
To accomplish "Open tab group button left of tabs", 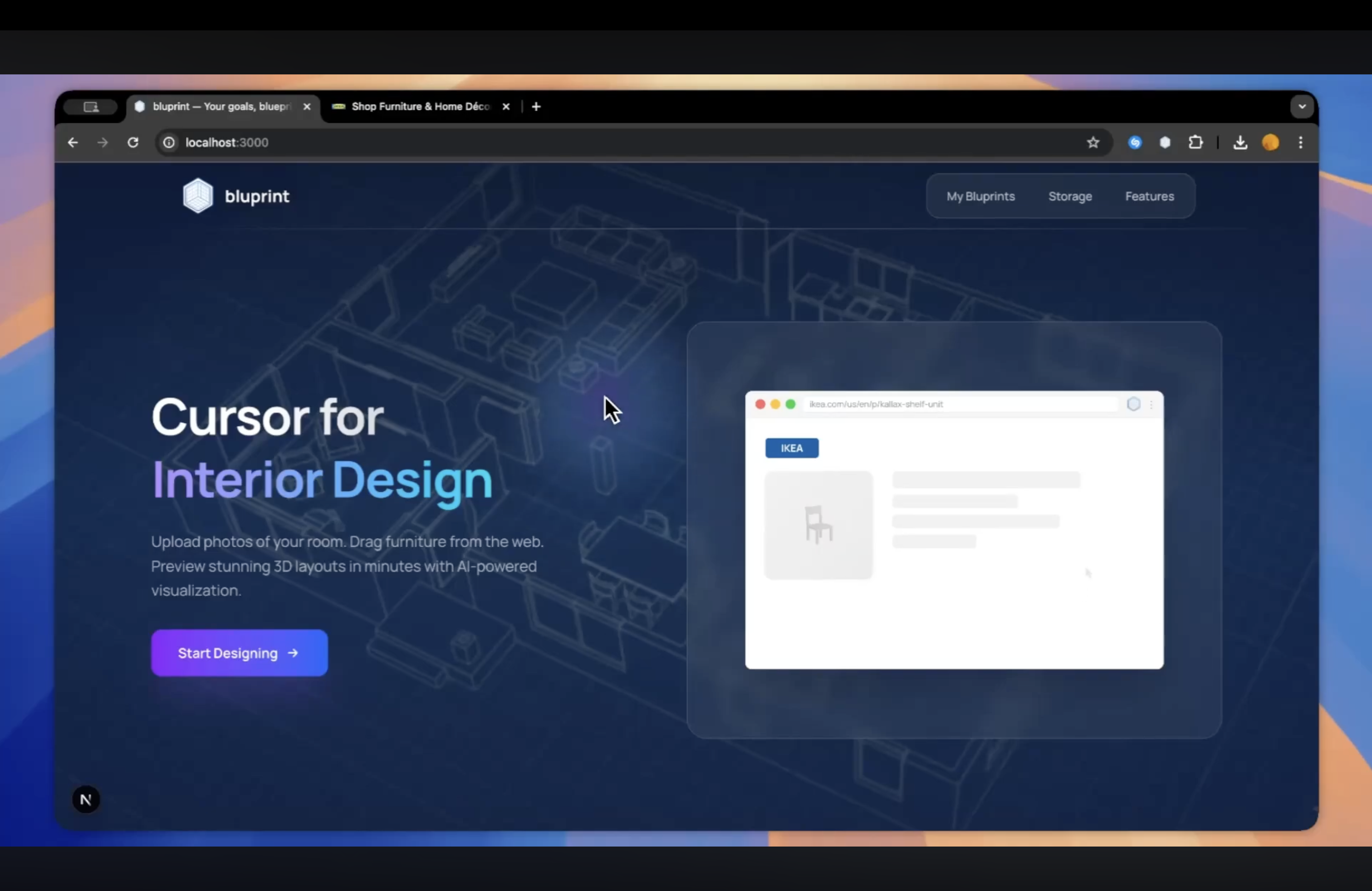I will coord(91,107).
